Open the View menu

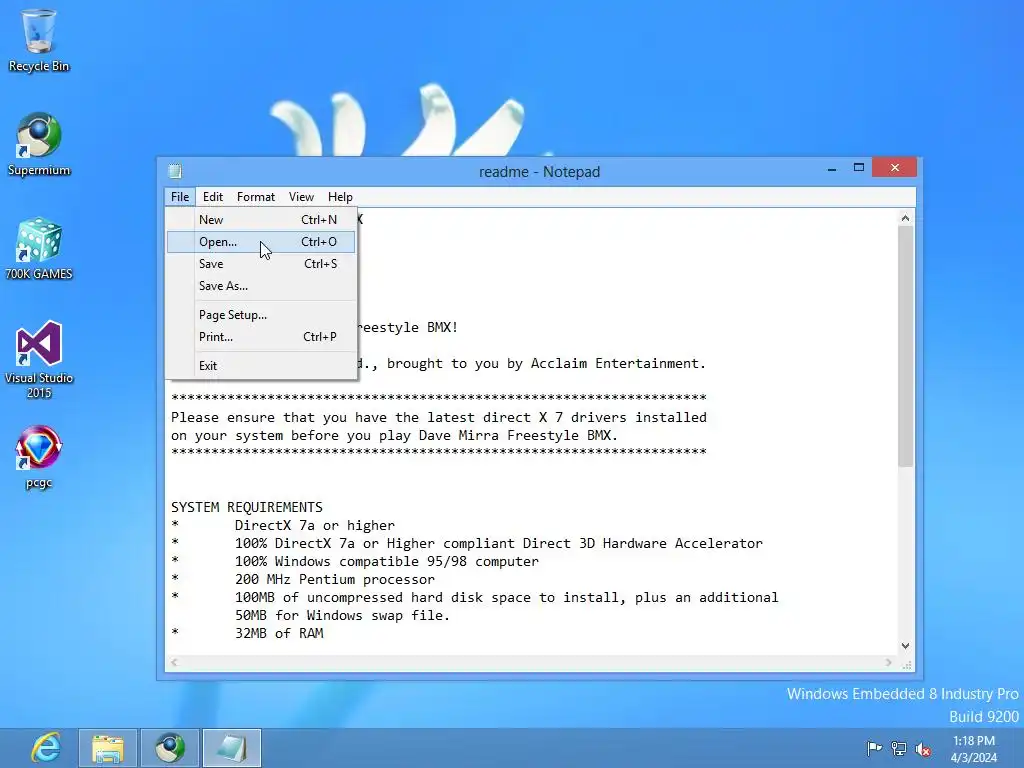pyautogui.click(x=301, y=197)
